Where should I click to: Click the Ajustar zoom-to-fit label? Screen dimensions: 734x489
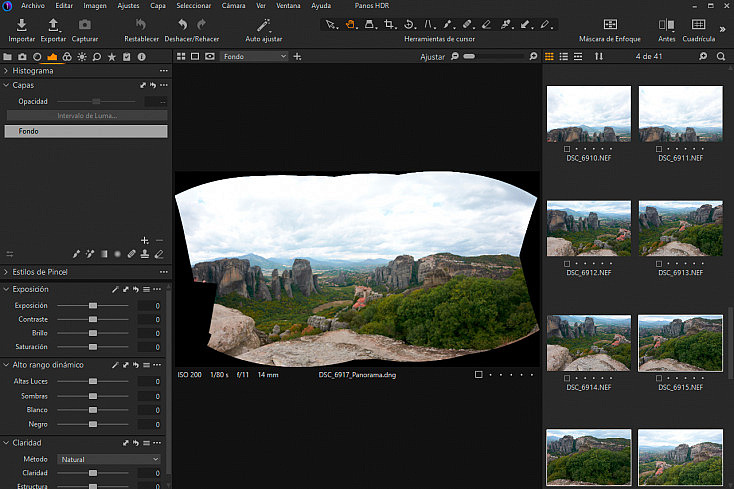432,57
